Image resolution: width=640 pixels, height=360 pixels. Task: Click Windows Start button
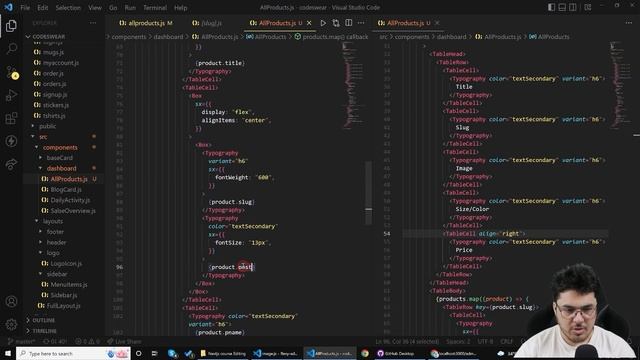coord(8,353)
